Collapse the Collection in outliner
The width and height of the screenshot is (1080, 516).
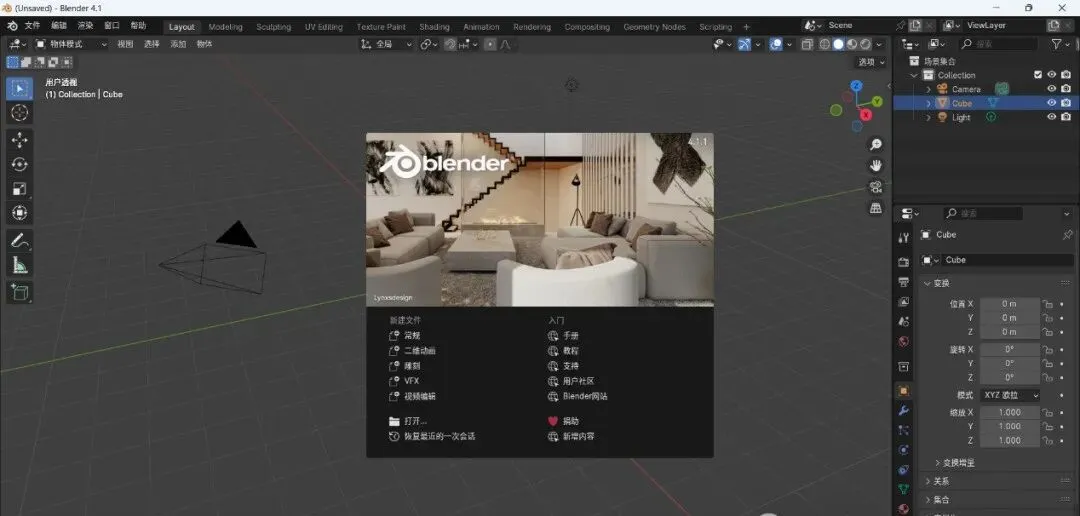coord(915,75)
